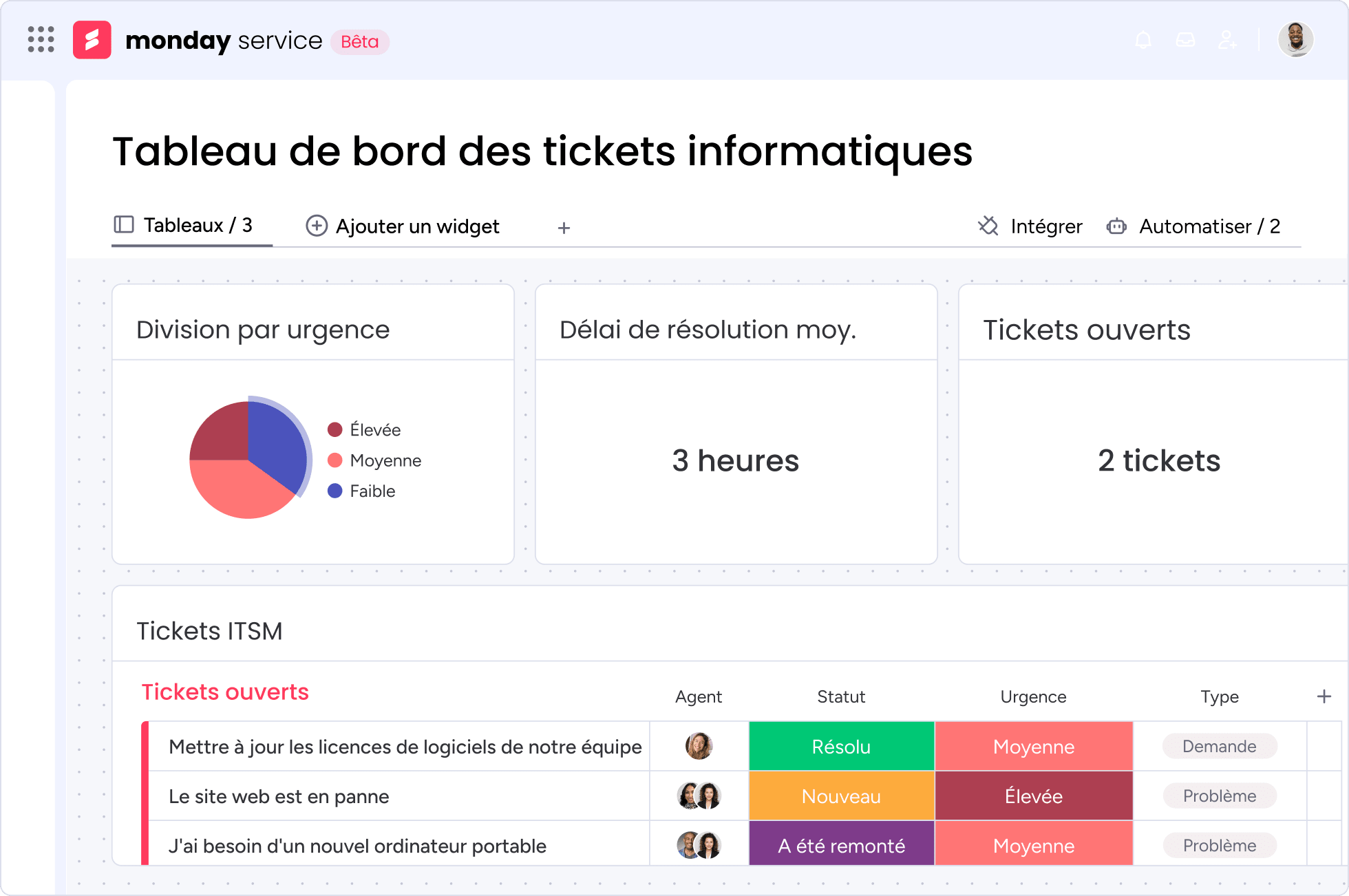Image resolution: width=1349 pixels, height=896 pixels.
Task: Open the Demande type tag
Action: tap(1220, 746)
